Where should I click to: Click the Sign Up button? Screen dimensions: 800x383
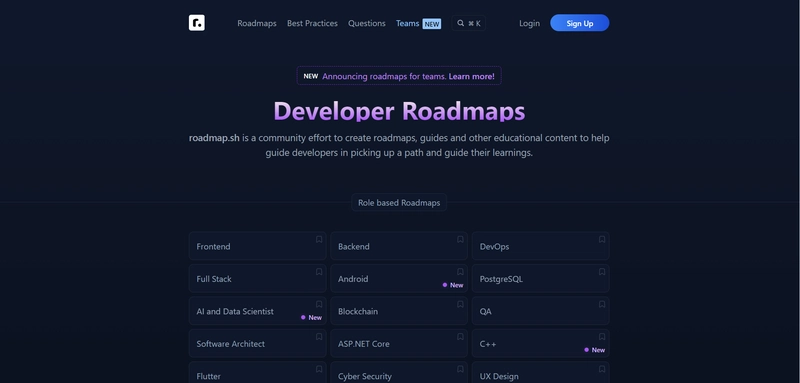(580, 23)
